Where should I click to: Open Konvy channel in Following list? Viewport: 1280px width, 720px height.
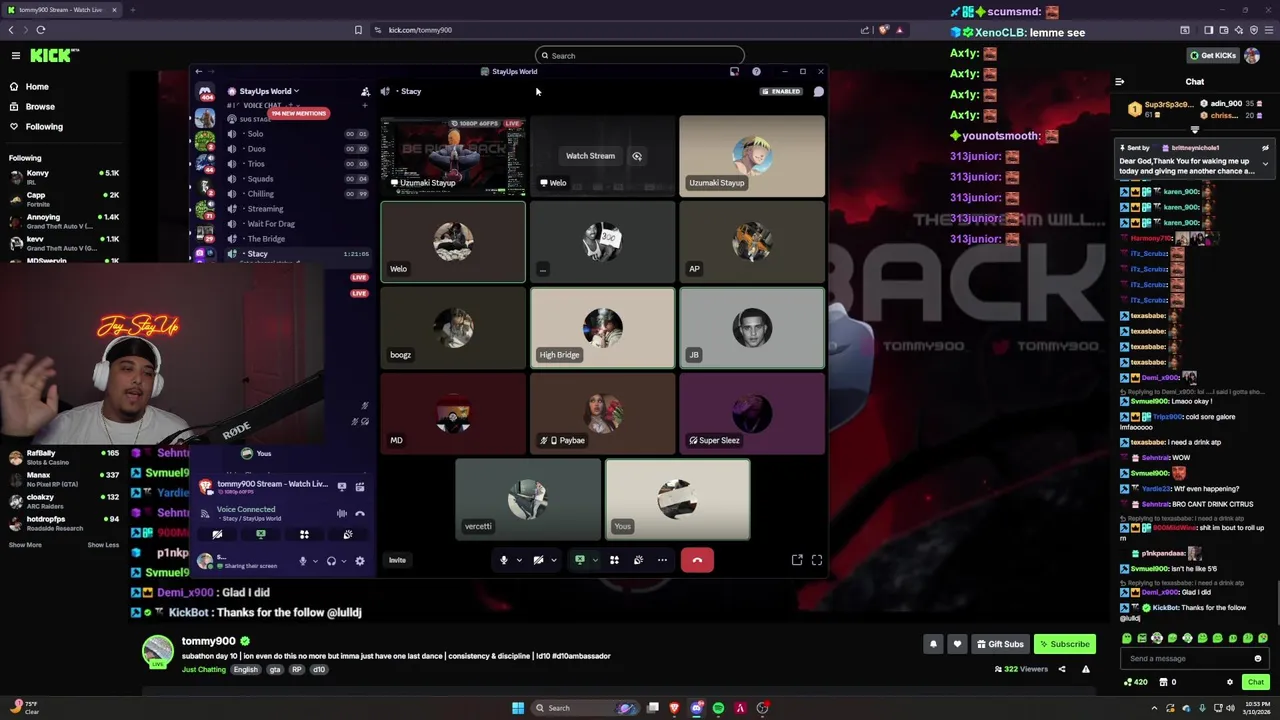point(65,177)
